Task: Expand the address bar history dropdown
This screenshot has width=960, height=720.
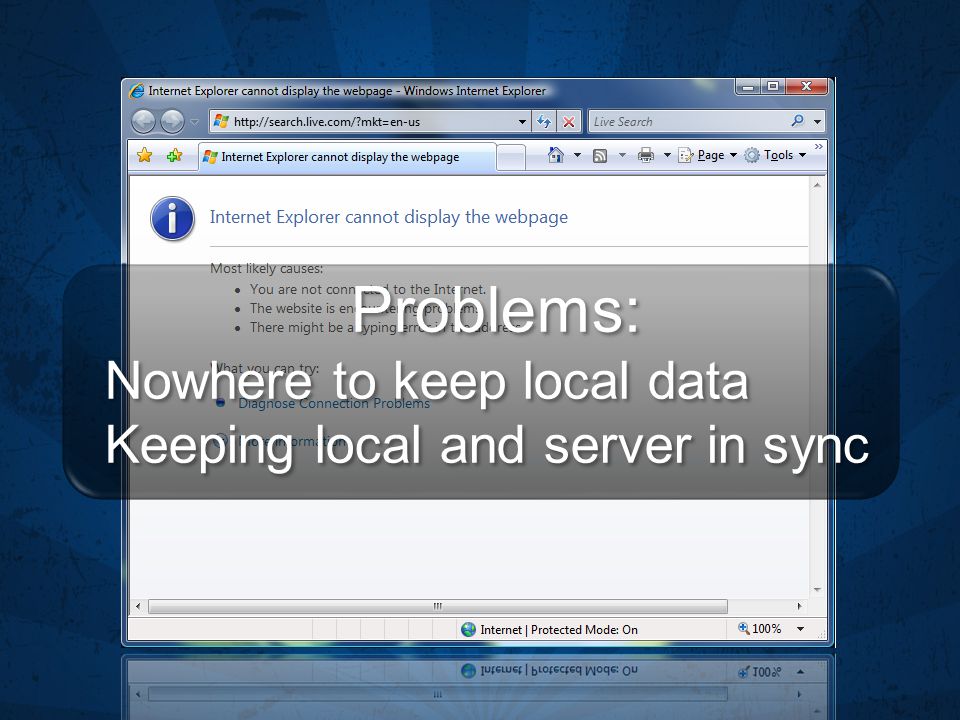Action: click(x=522, y=122)
